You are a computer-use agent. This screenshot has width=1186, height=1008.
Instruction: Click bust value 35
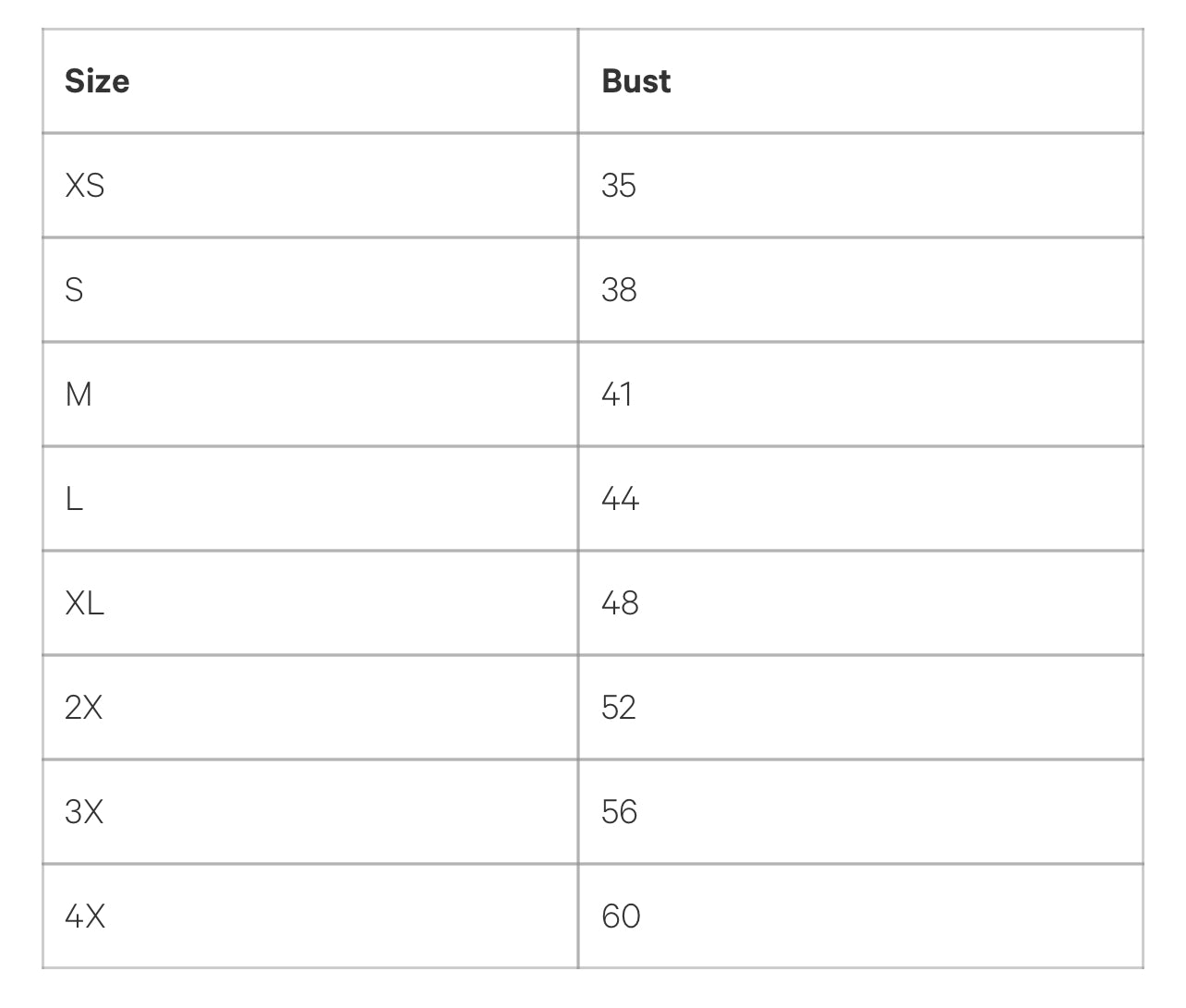(619, 186)
